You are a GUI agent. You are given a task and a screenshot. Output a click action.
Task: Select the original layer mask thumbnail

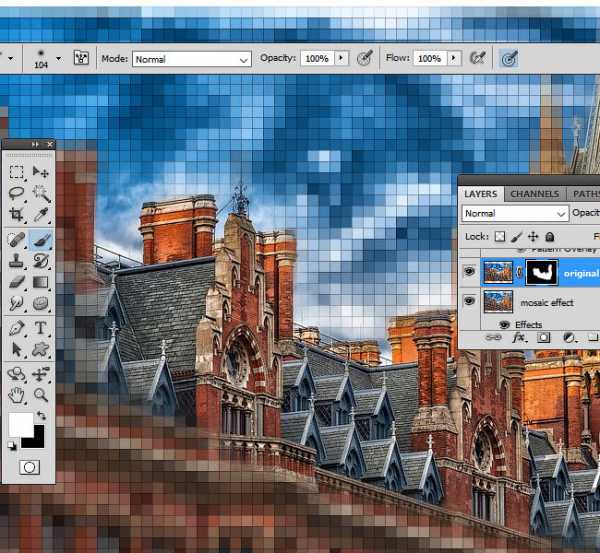click(542, 272)
